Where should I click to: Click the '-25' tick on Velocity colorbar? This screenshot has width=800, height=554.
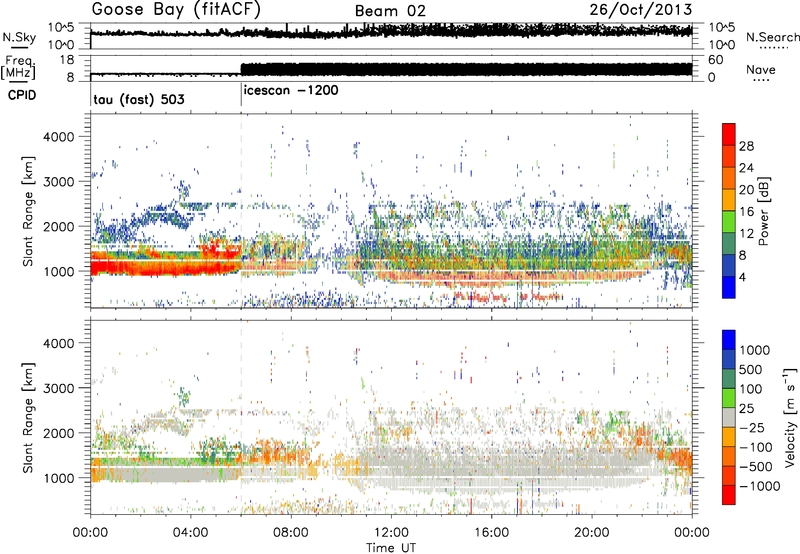pyautogui.click(x=752, y=427)
